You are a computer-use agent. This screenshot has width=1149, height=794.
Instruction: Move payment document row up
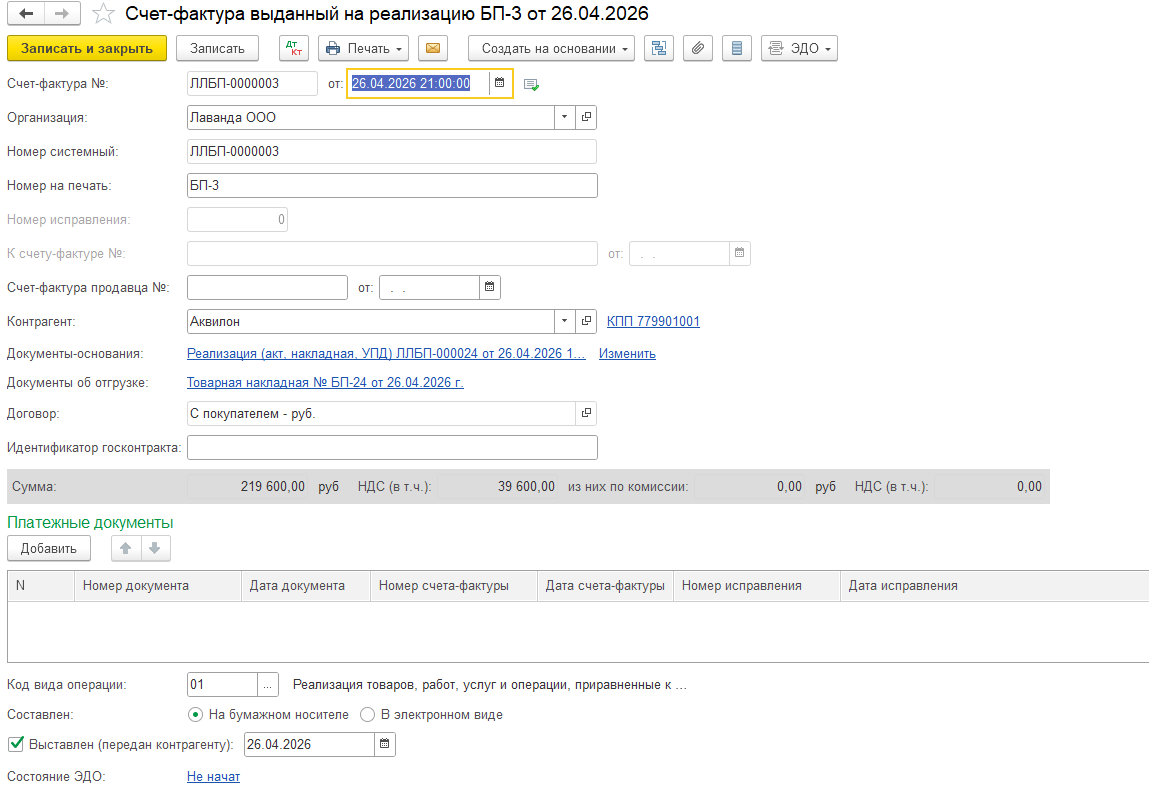click(126, 548)
